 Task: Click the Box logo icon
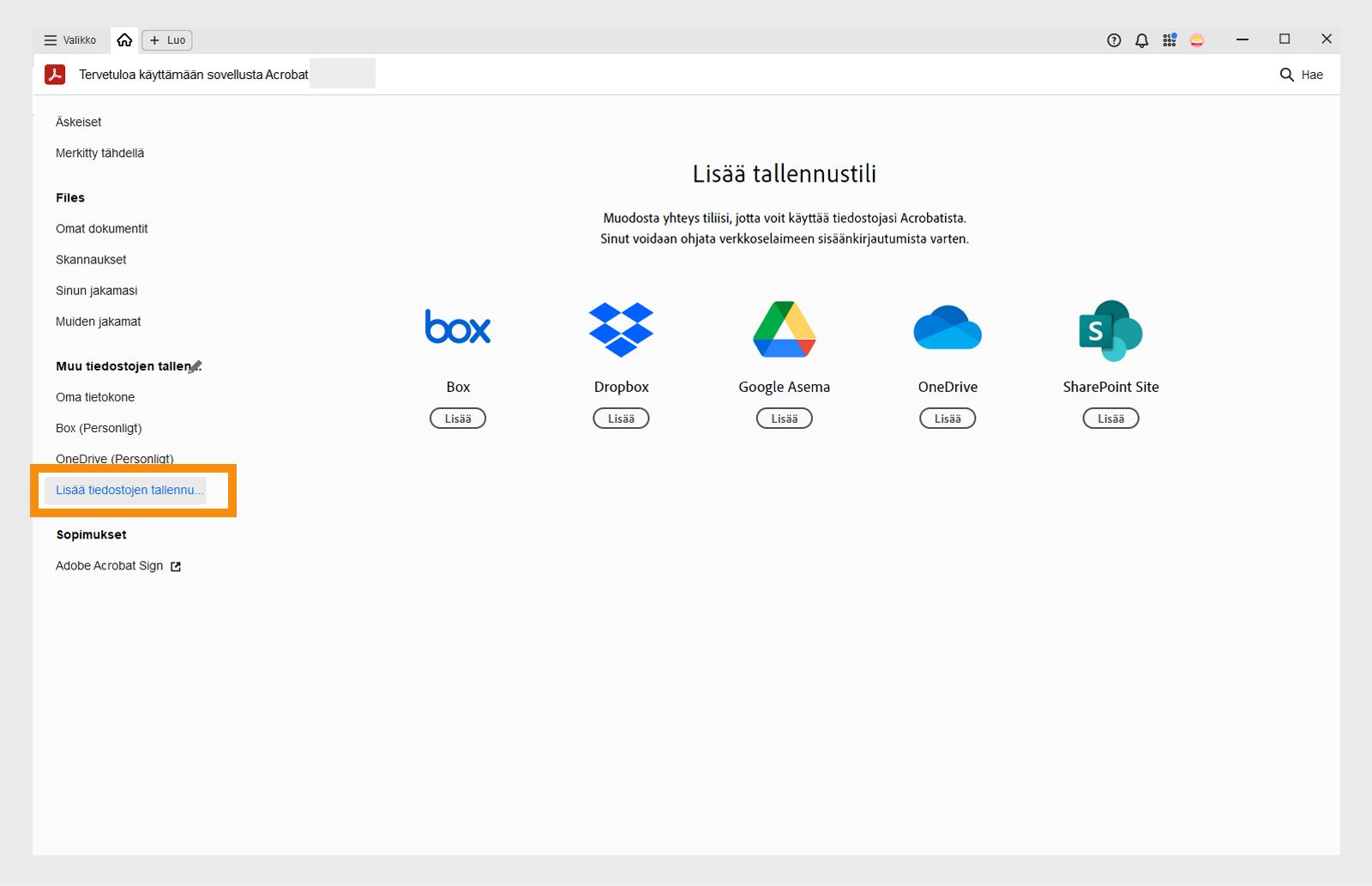coord(458,328)
